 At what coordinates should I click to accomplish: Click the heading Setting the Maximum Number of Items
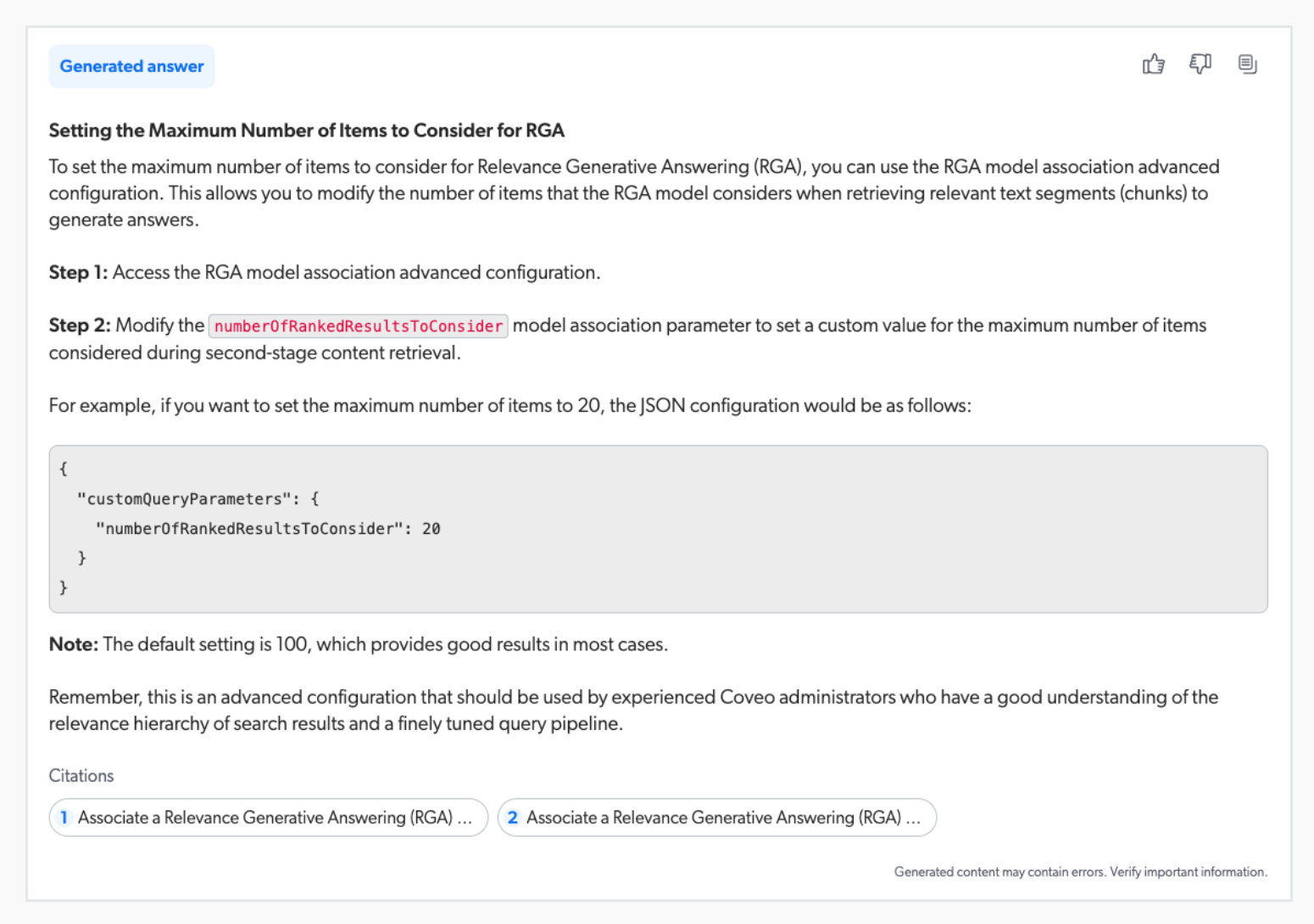(x=307, y=131)
